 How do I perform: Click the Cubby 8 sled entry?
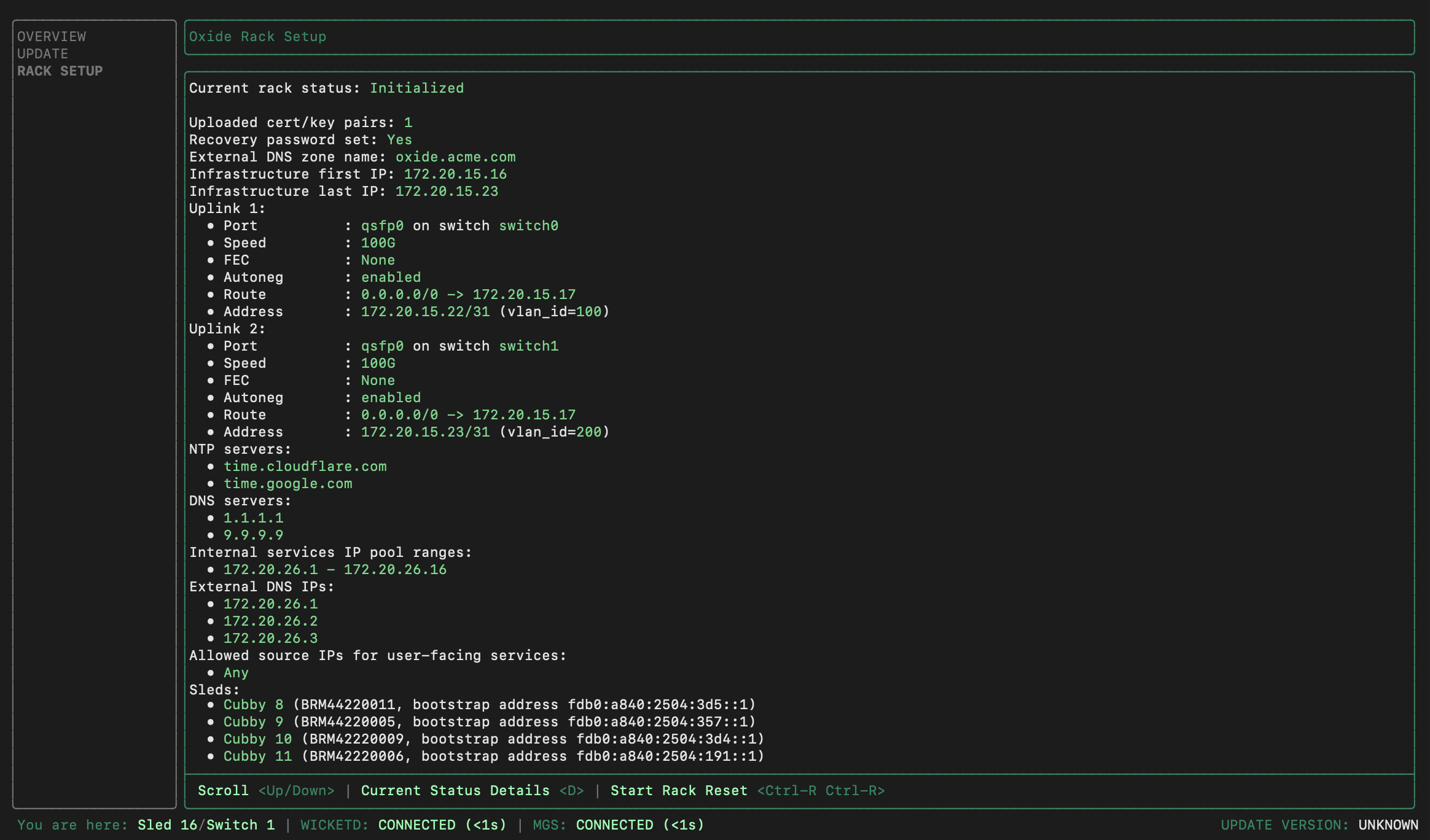253,705
